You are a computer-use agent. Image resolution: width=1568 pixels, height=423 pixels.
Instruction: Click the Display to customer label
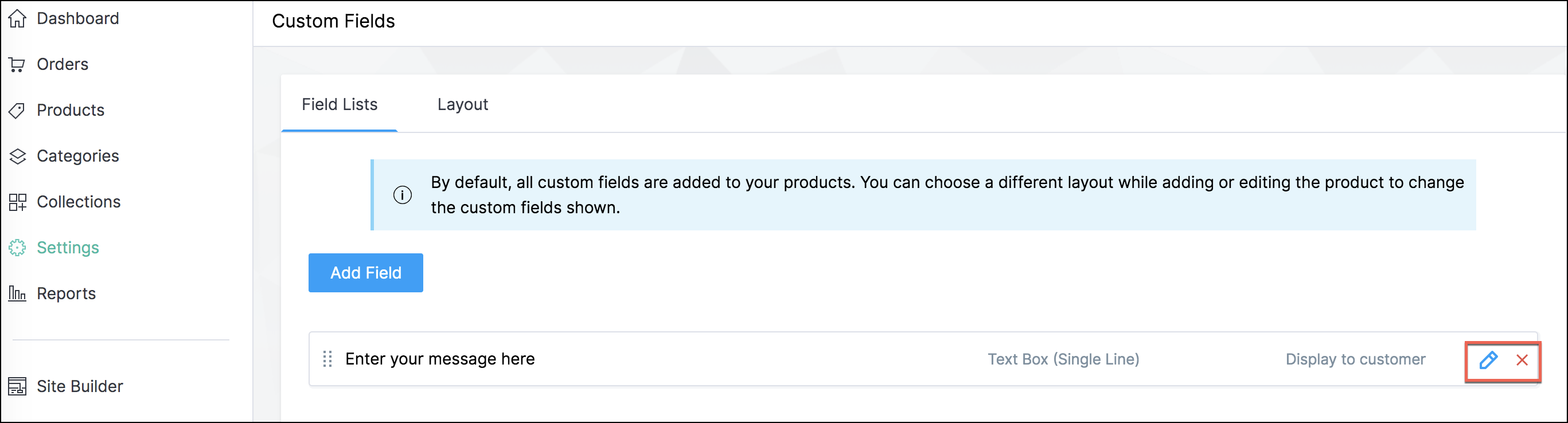pyautogui.click(x=1355, y=359)
